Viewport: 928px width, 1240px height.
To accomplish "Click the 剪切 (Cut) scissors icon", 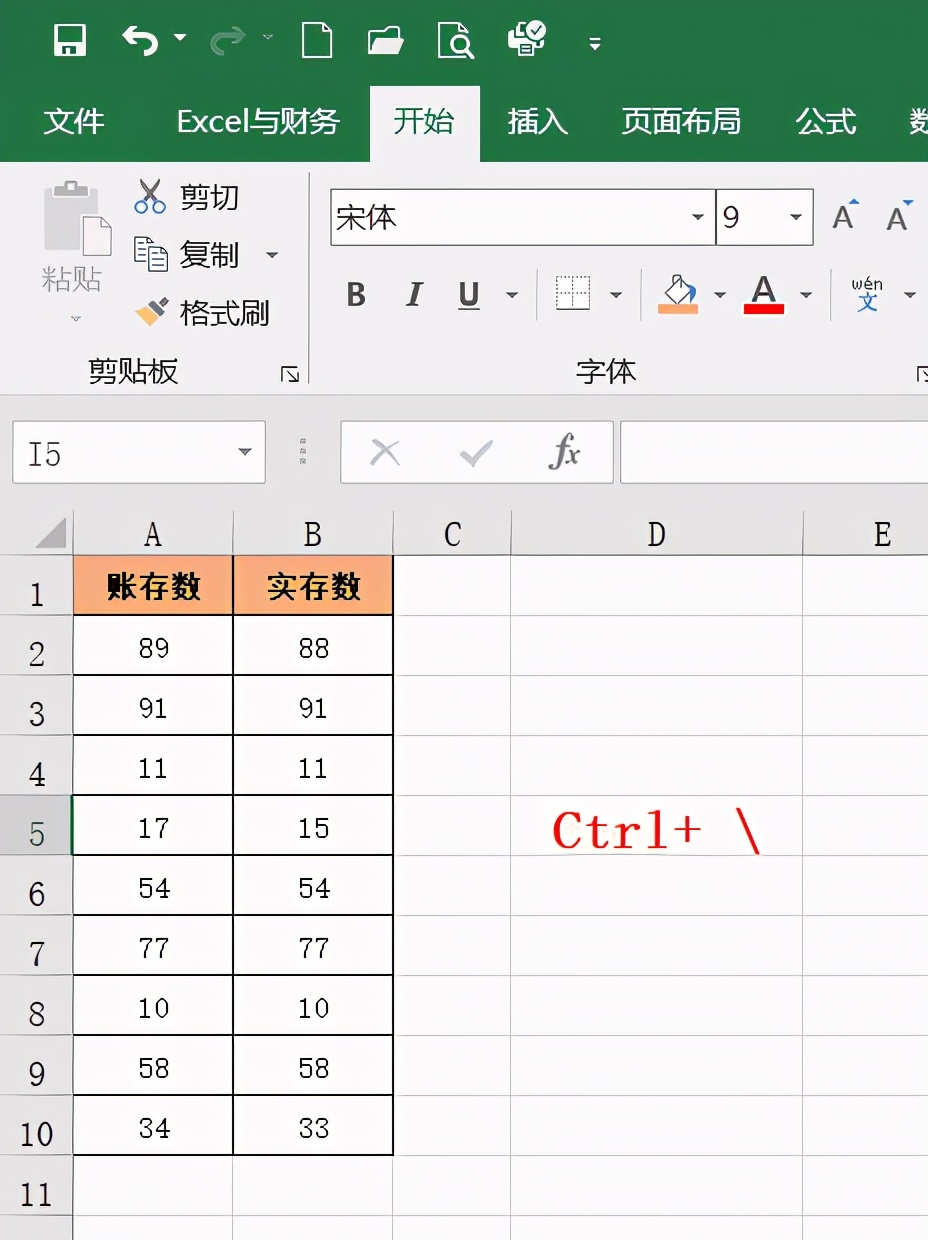I will point(150,196).
